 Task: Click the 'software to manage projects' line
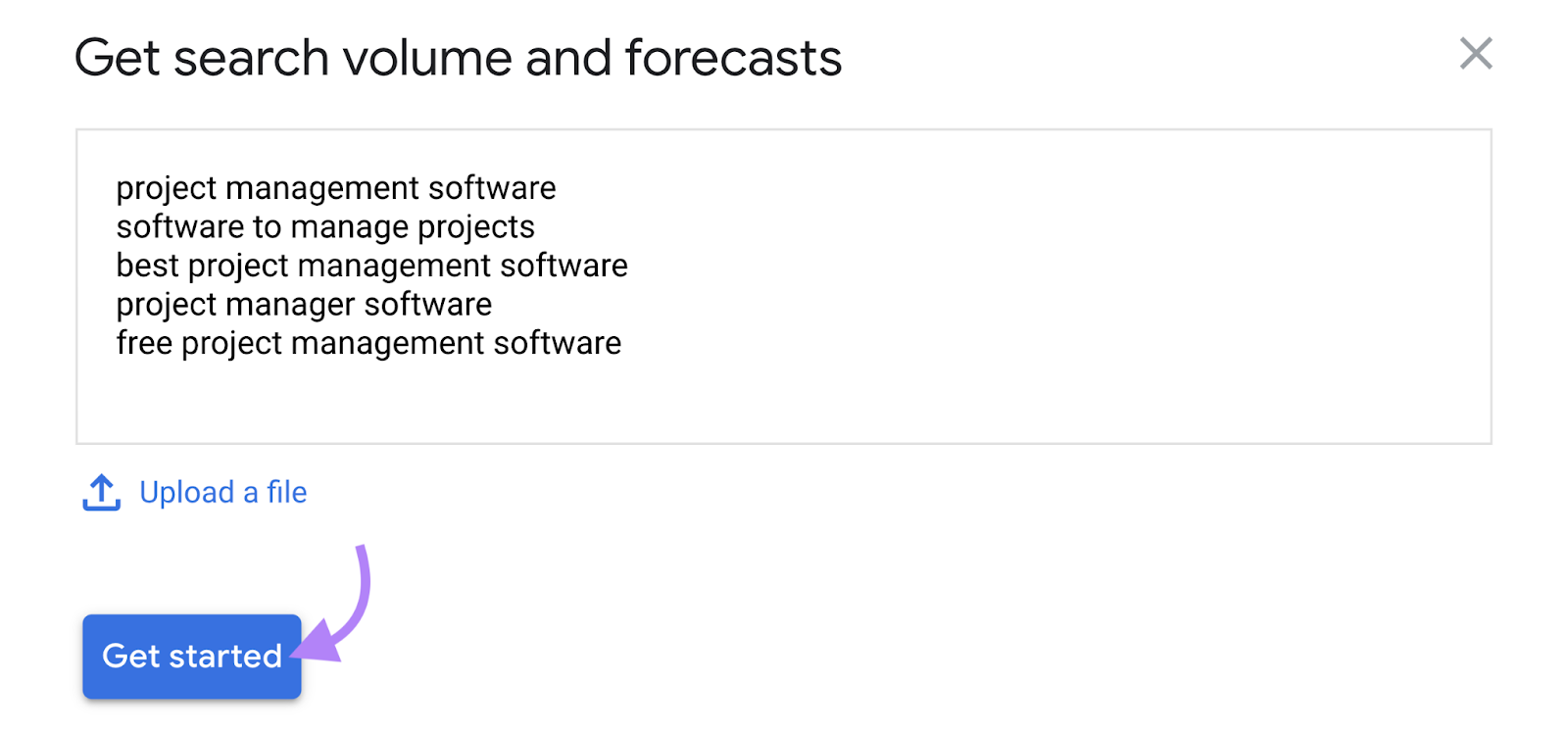pos(325,227)
